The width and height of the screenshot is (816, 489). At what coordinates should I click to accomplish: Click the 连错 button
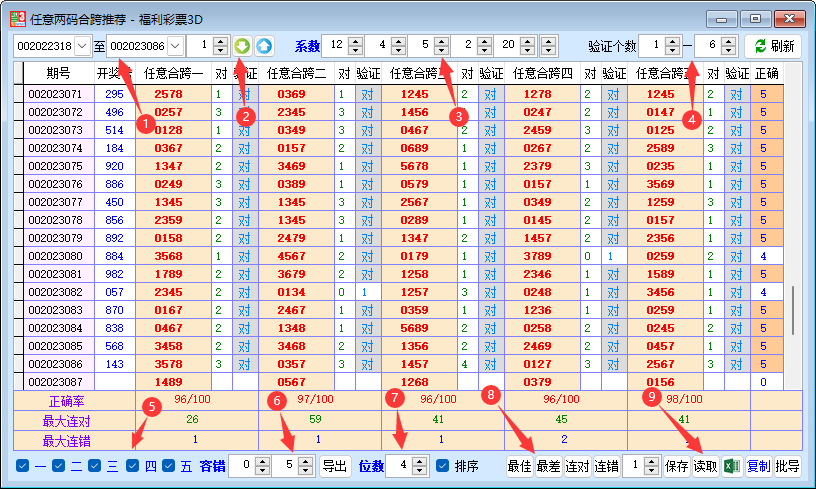607,466
